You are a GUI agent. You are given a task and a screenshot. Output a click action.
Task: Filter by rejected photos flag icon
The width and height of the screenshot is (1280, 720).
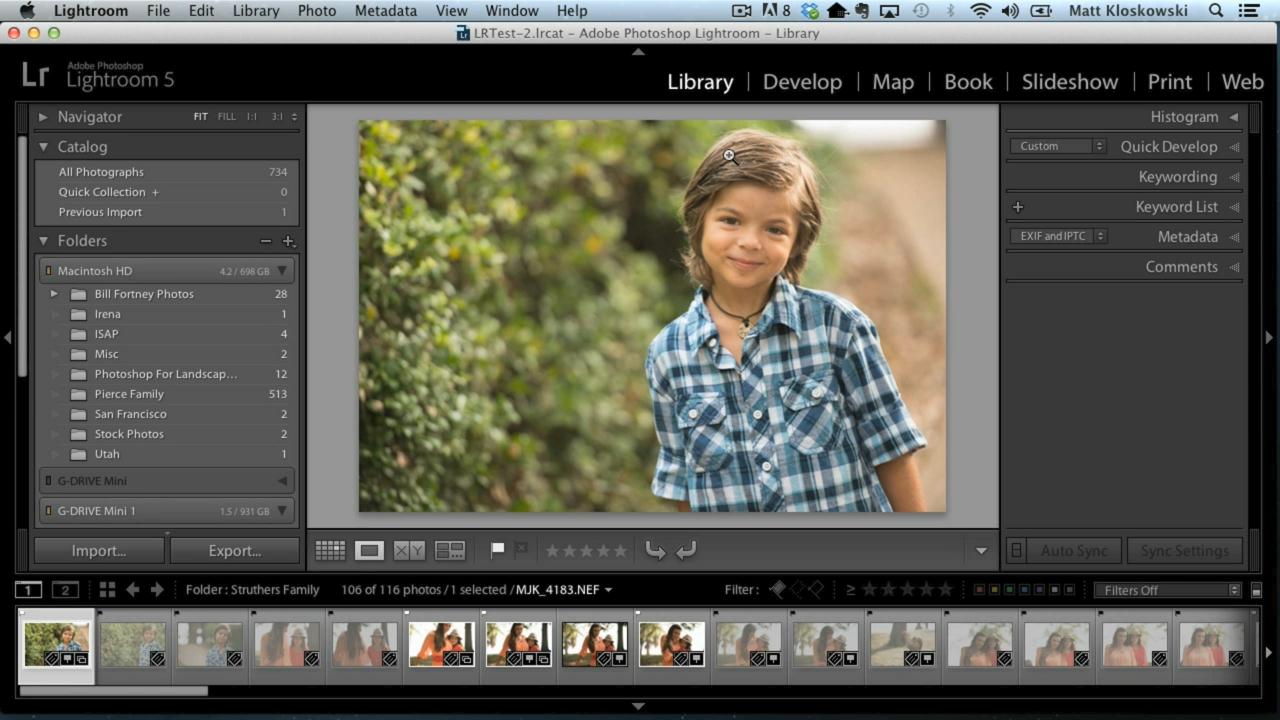point(816,590)
